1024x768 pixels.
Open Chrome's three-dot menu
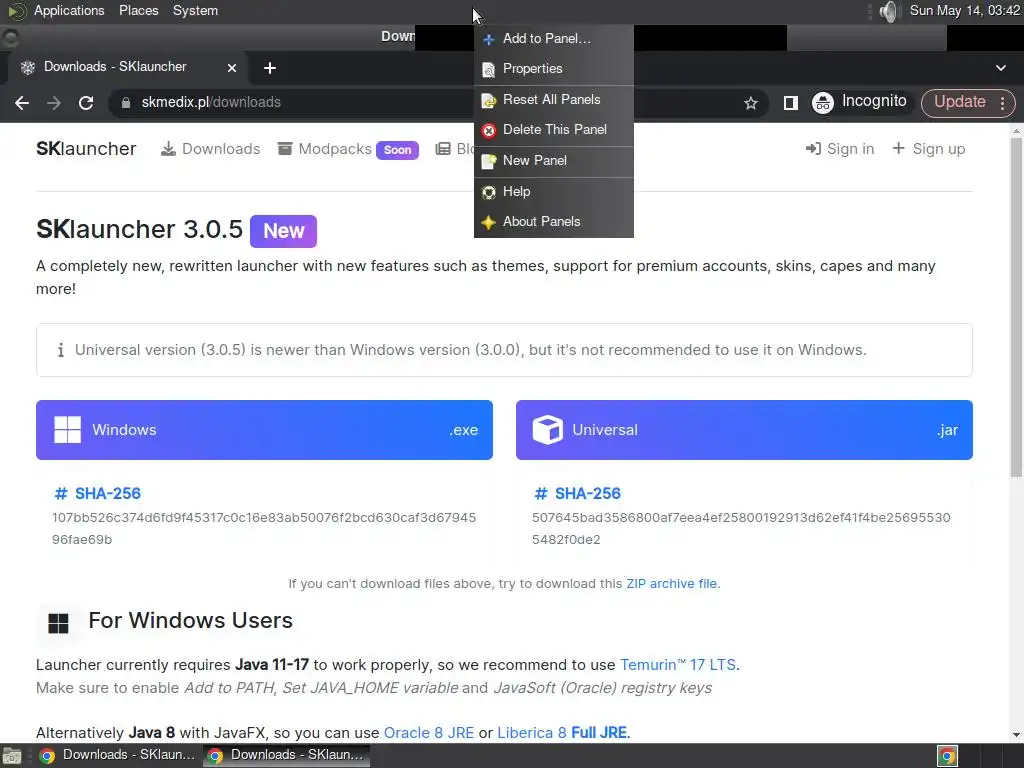pos(1002,103)
